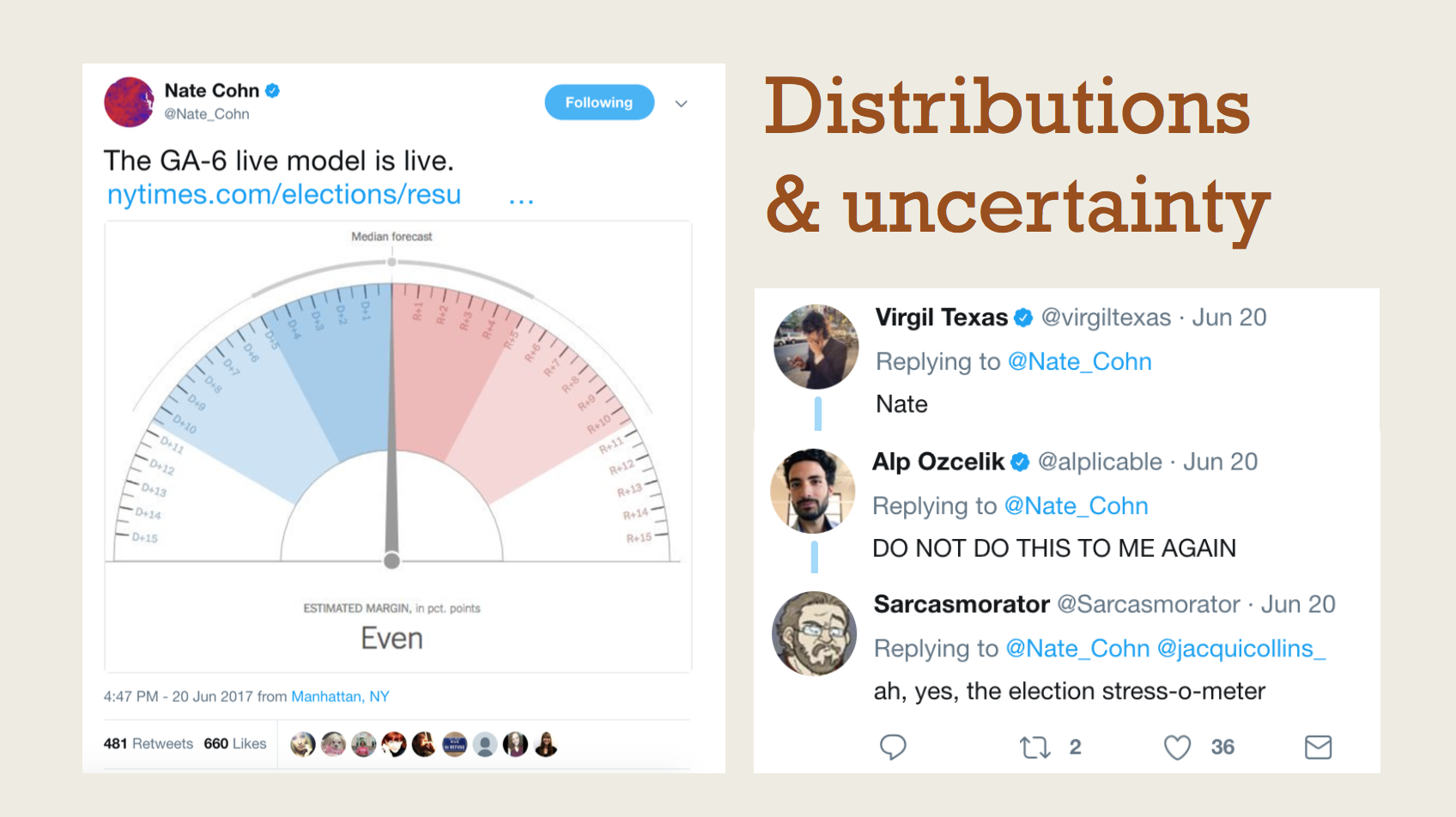
Task: Like the Sarcasmorator tweet with heart icon
Action: pyautogui.click(x=1177, y=747)
